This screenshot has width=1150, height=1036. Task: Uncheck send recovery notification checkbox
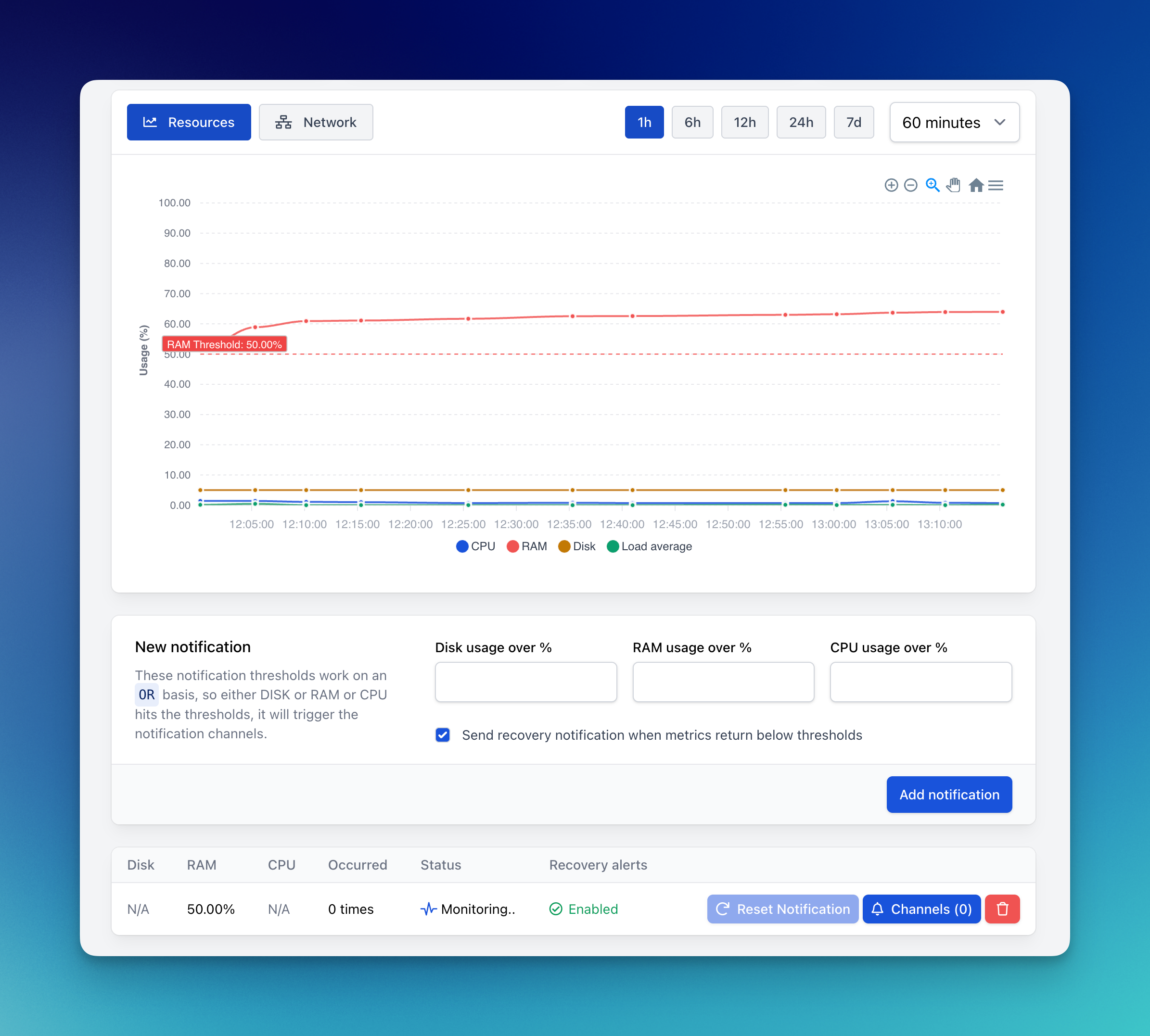[443, 735]
